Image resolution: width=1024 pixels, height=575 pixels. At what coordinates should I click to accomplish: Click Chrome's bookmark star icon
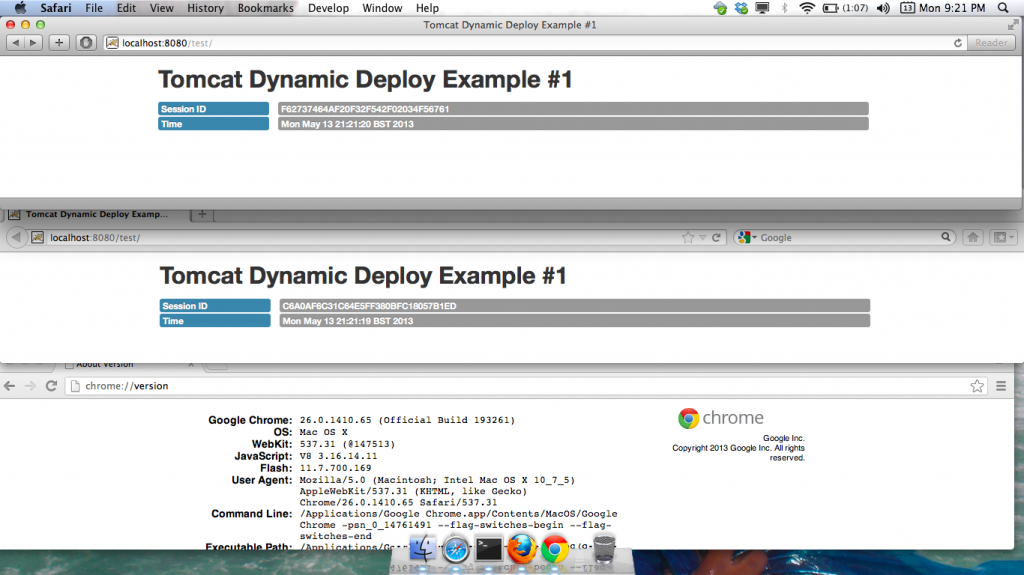click(977, 386)
